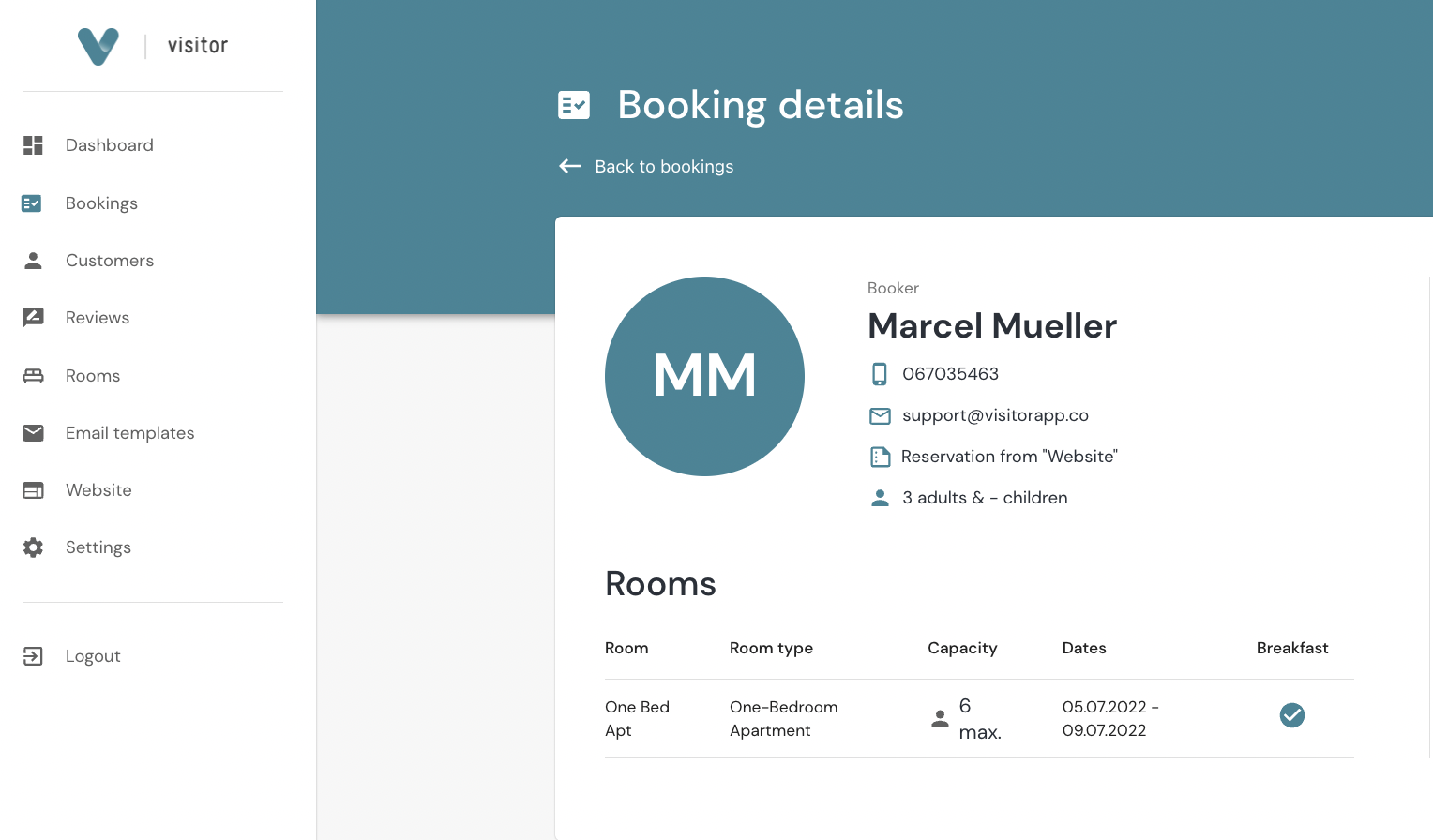This screenshot has height=840, width=1433.
Task: Click the MM avatar circle
Action: pyautogui.click(x=704, y=376)
